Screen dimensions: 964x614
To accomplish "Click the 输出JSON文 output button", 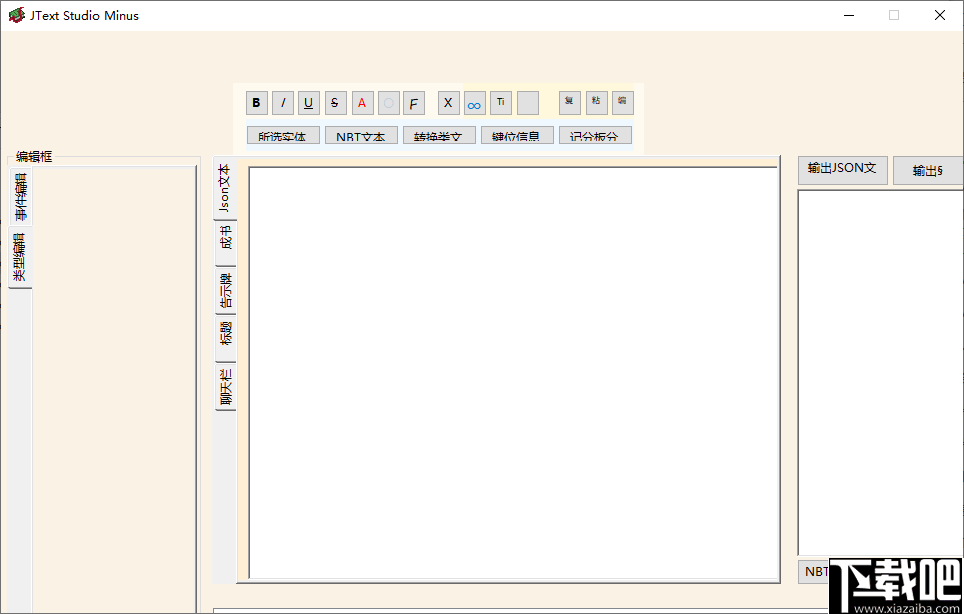I will (842, 169).
